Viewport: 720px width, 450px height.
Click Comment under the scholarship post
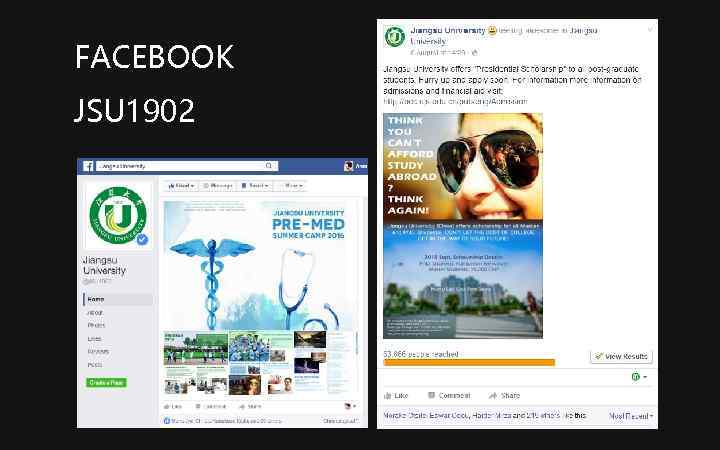(x=449, y=395)
